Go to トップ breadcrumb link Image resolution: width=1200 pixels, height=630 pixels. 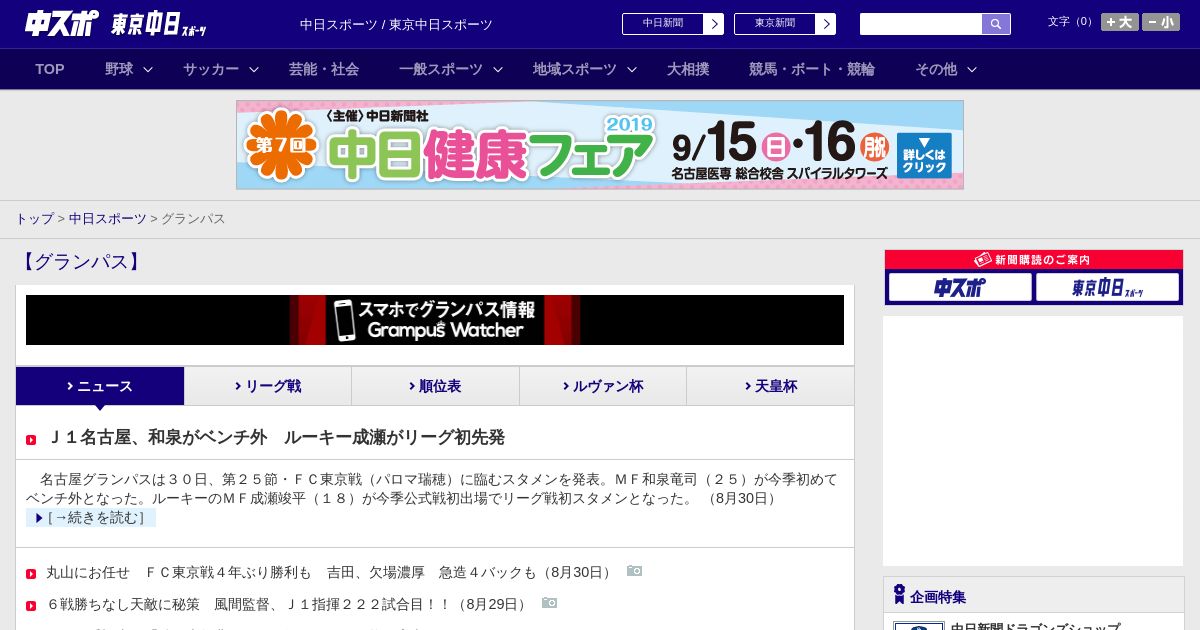pos(34,218)
